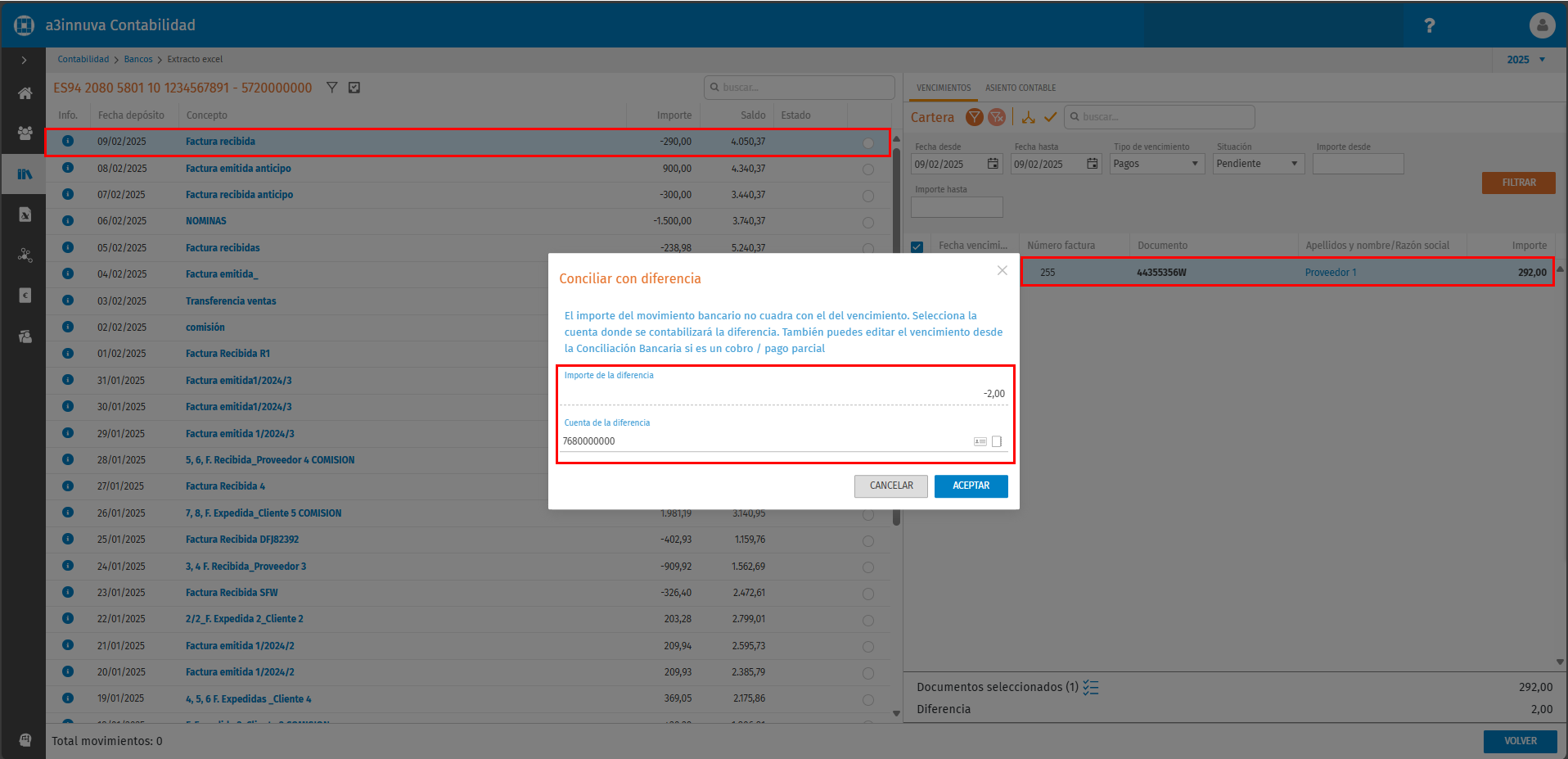
Task: Click the ACEPTAR button in the dialog
Action: [x=971, y=486]
